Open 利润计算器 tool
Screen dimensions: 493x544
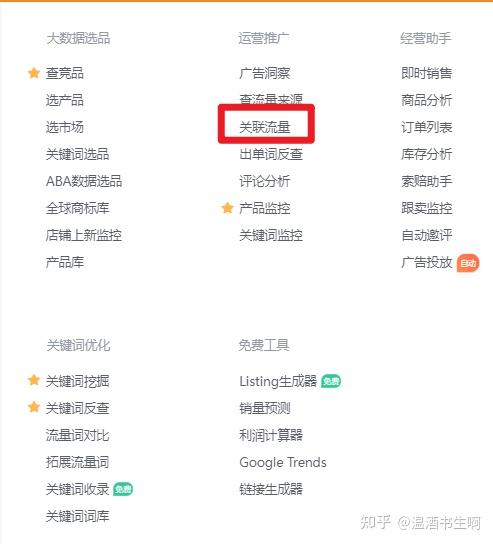point(271,435)
